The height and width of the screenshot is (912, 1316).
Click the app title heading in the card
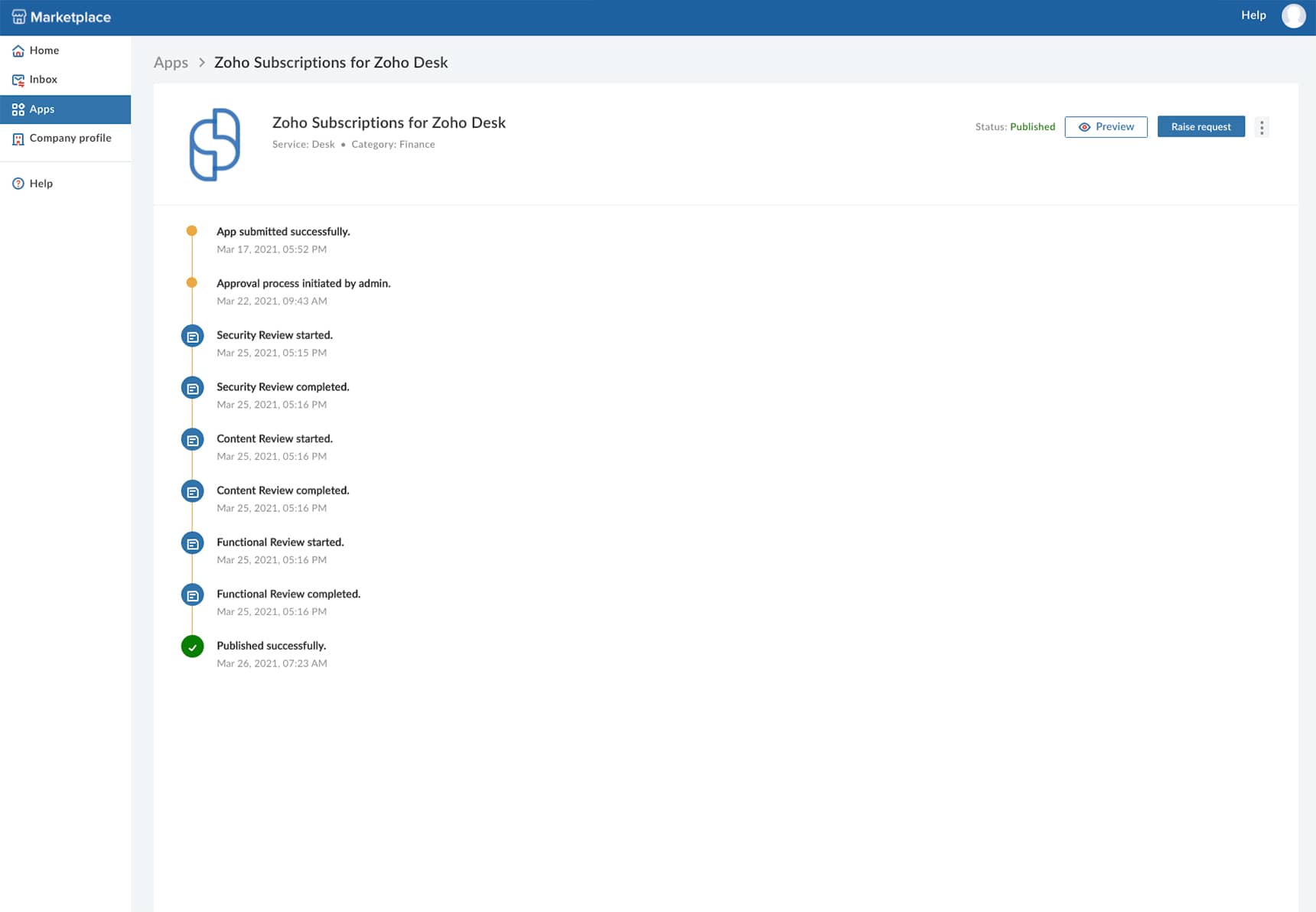click(389, 122)
